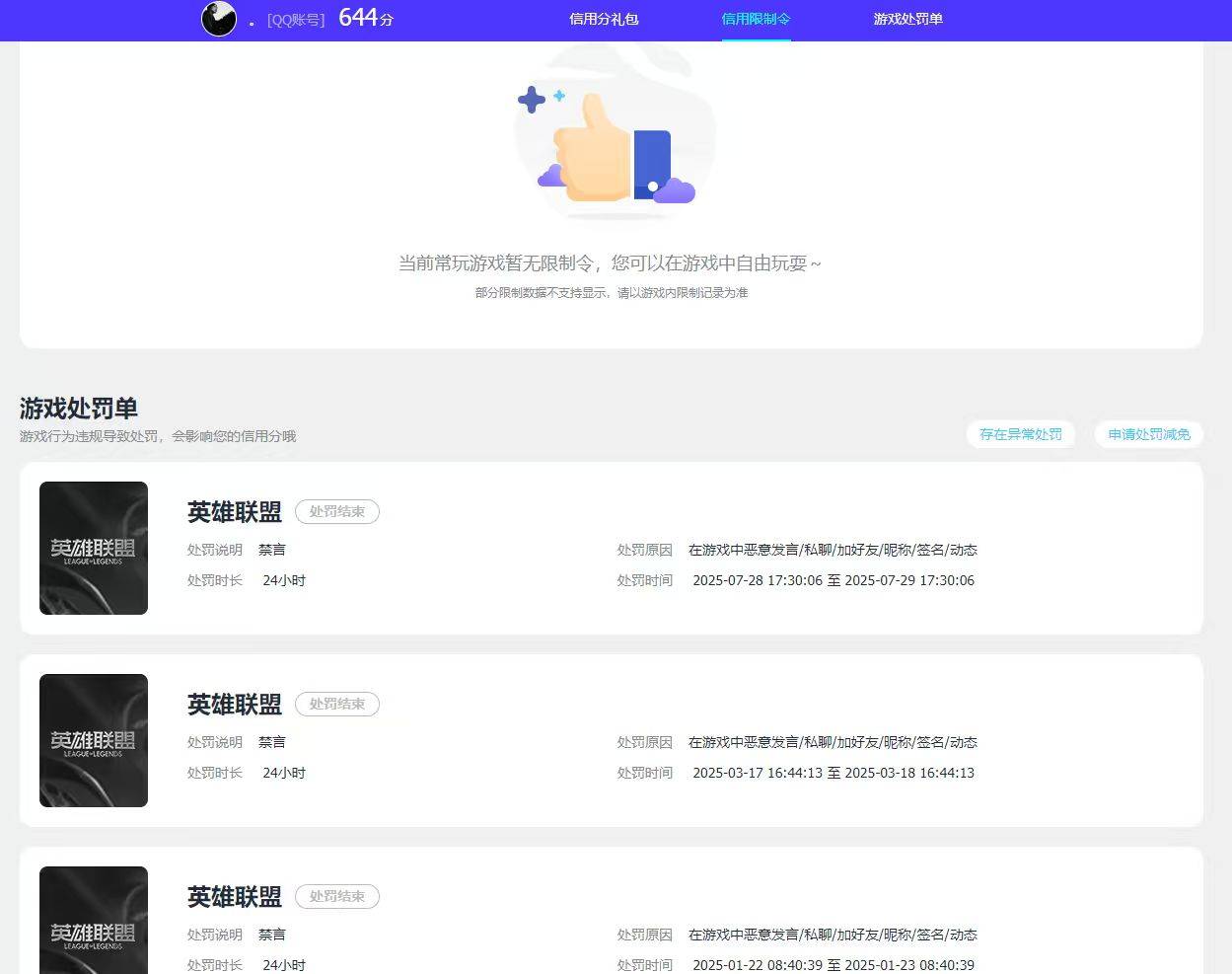Screen dimensions: 1232x974
Task: Click the 处罚结束 badge on the first penalty
Action: click(x=336, y=511)
